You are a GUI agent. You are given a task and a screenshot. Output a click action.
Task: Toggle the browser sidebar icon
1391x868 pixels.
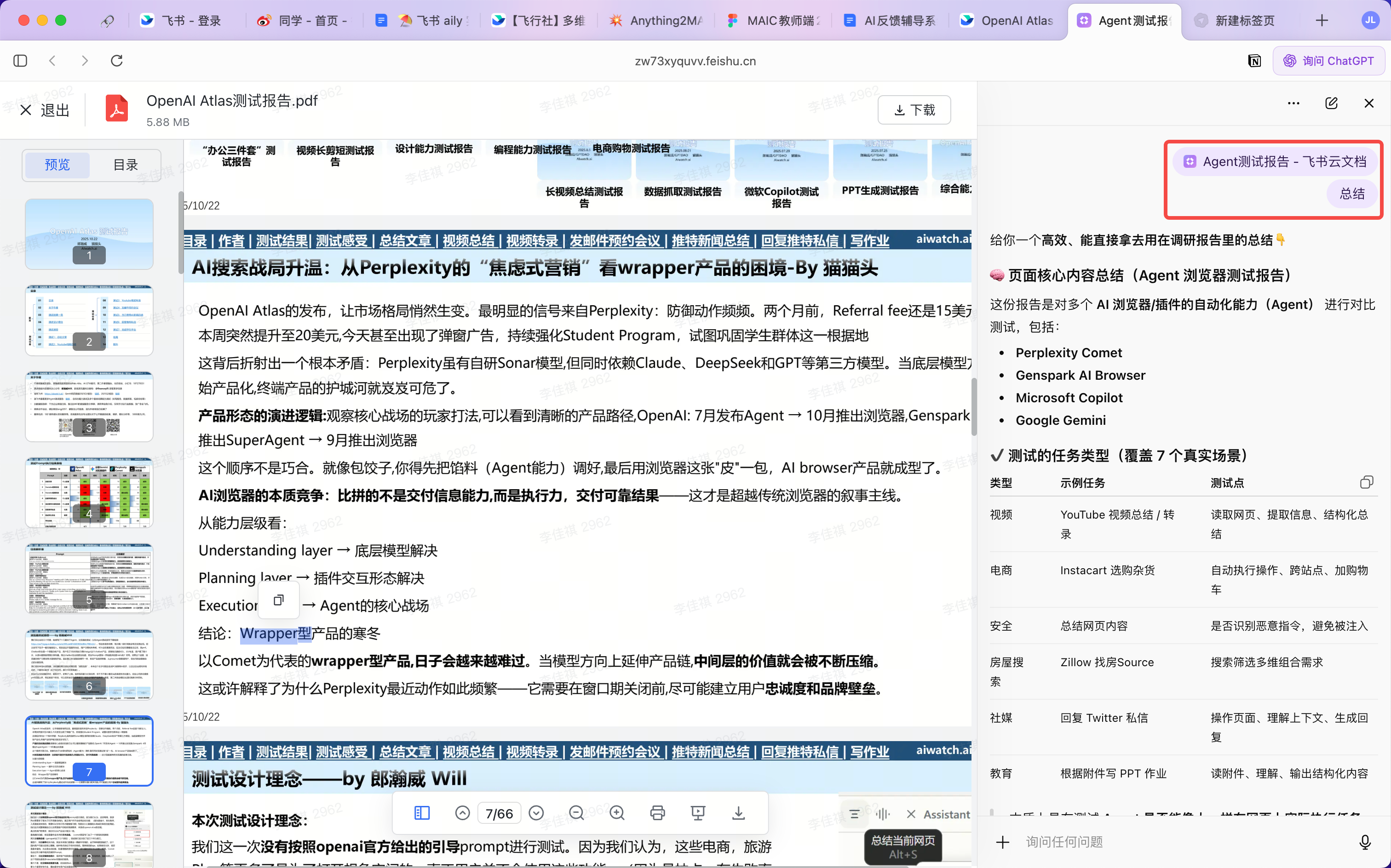click(x=20, y=61)
